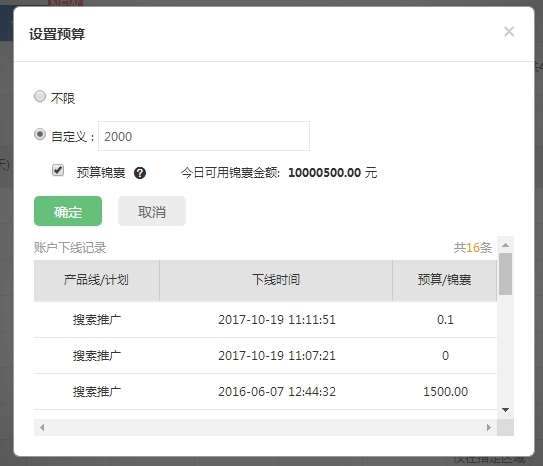This screenshot has width=543, height=466.
Task: Select the 自定义 radio option
Action: (x=40, y=134)
